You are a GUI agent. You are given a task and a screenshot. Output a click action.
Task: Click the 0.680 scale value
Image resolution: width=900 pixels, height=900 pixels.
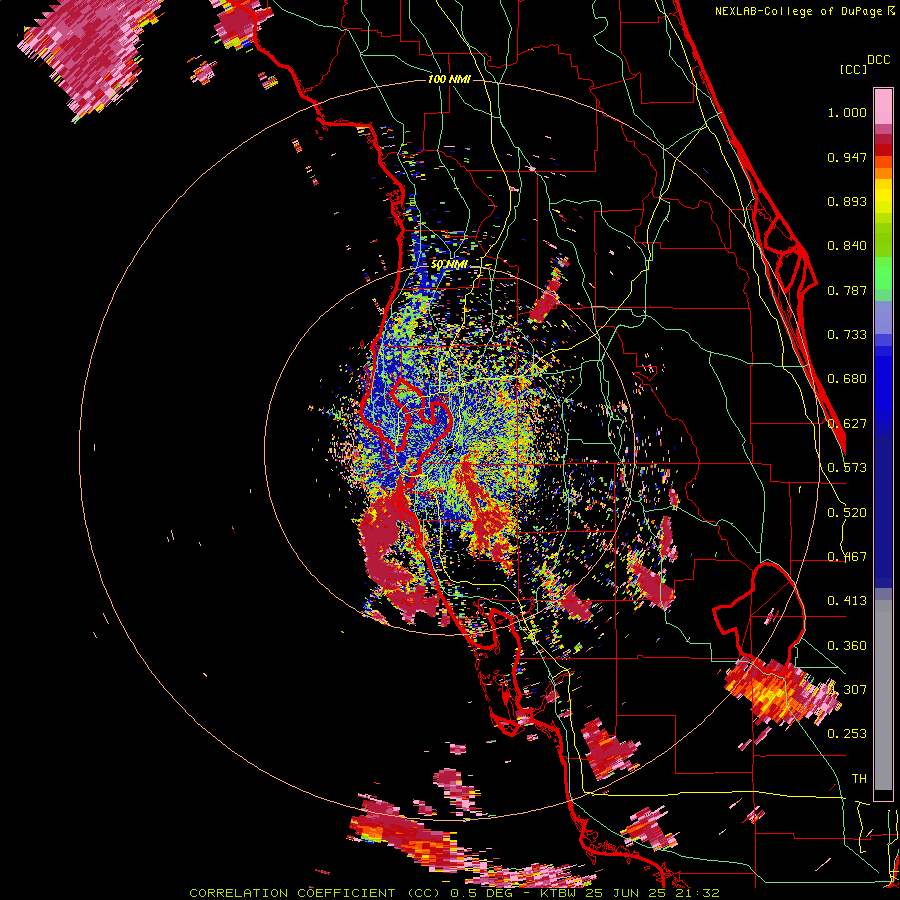[847, 379]
